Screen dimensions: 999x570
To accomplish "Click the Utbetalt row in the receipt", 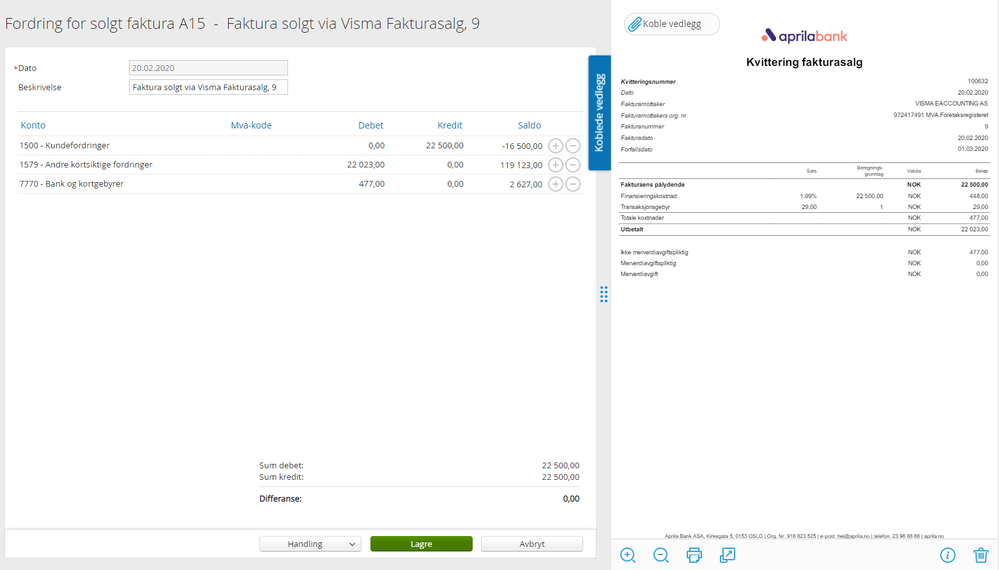I will click(804, 229).
